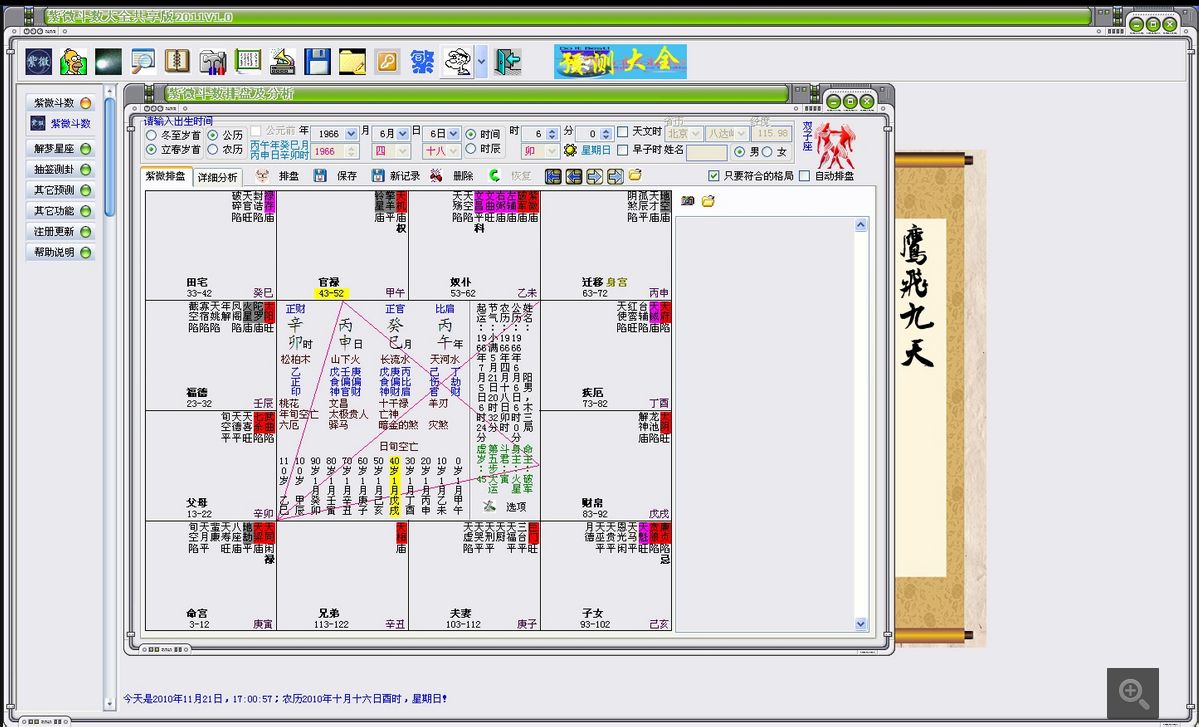Switch to the 详细分析 tab

pyautogui.click(x=217, y=177)
